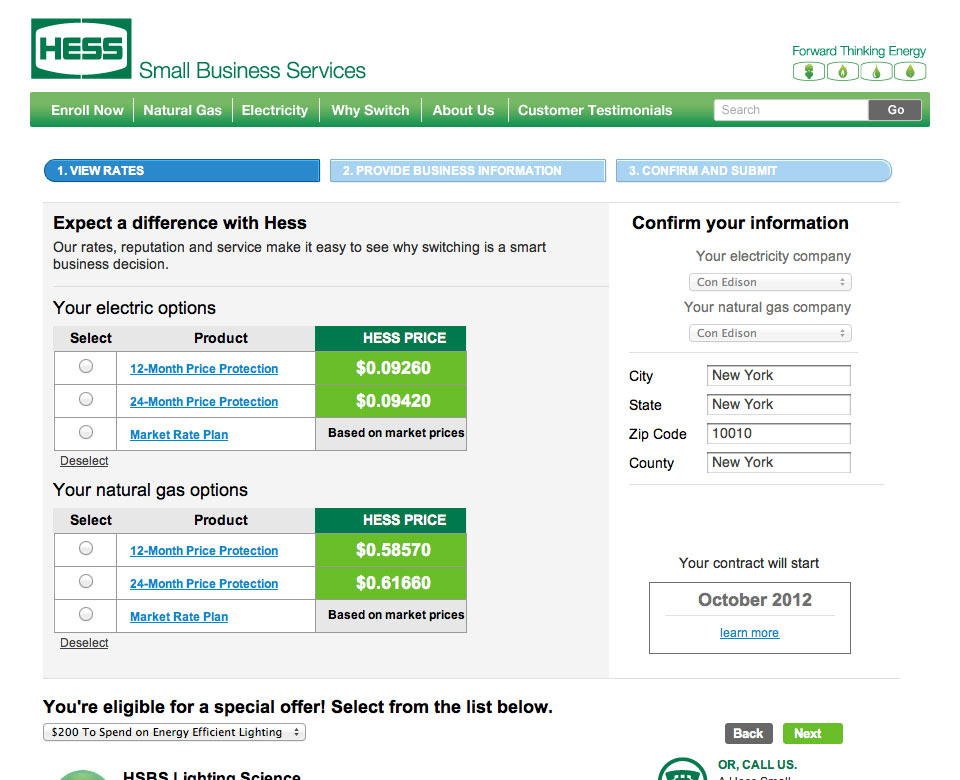960x780 pixels.
Task: Click the telephone call-us icon
Action: point(682,769)
